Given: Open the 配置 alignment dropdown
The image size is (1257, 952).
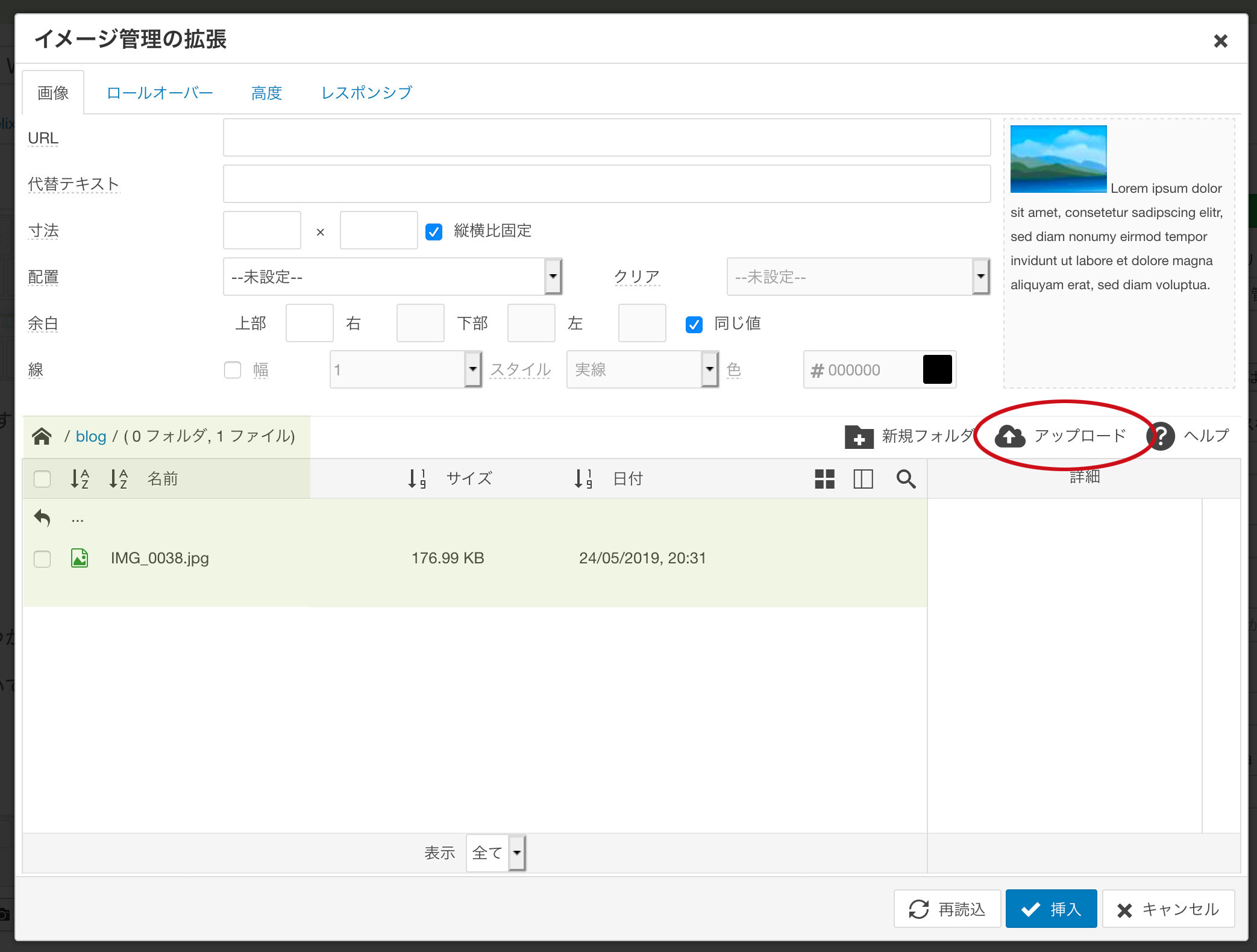Looking at the screenshot, I should 392,277.
